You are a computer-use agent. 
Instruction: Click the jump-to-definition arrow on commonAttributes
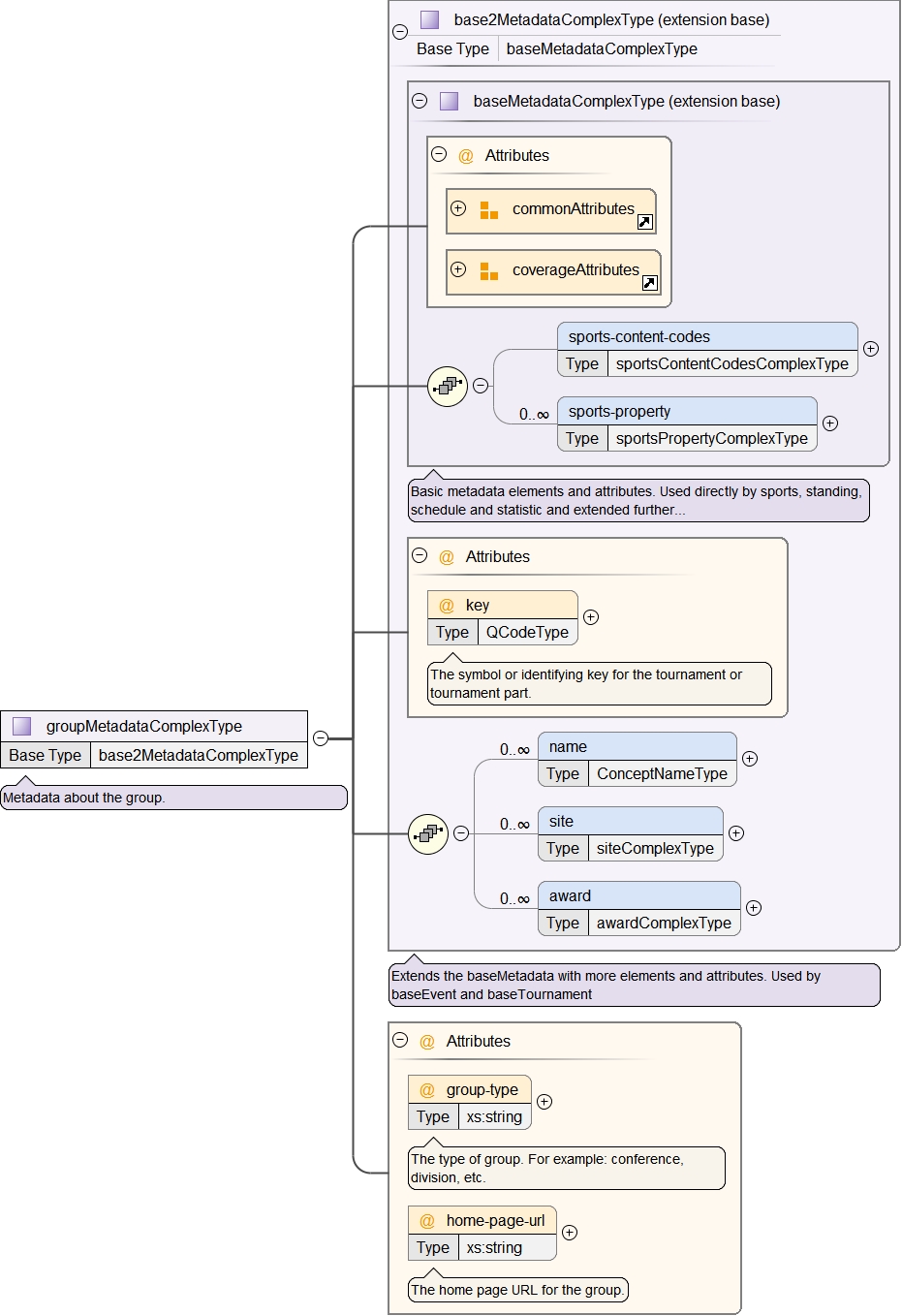[x=644, y=222]
